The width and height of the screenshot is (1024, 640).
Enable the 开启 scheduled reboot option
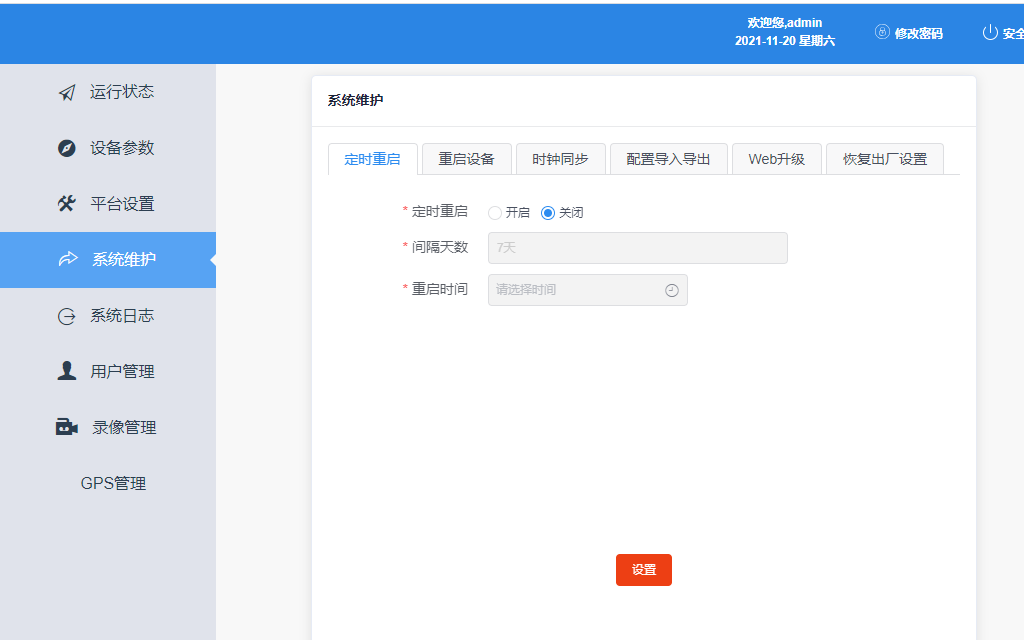coord(495,212)
